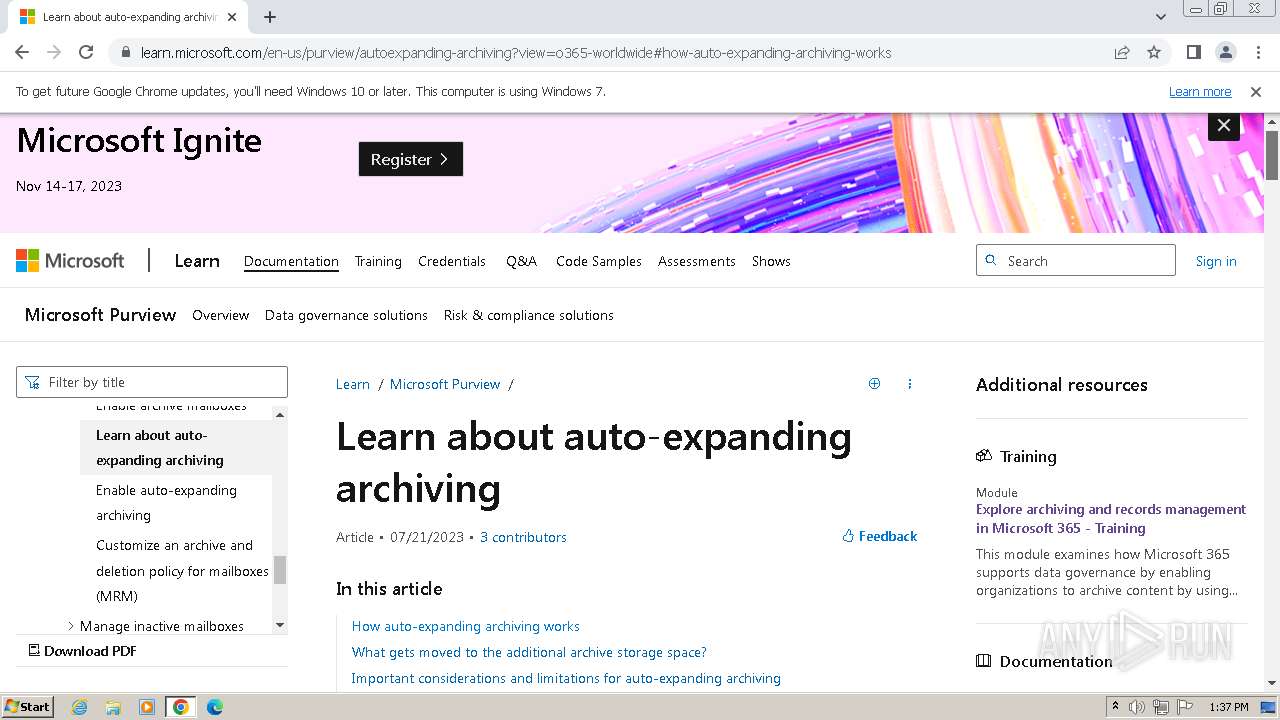Select the Training menu item

click(x=378, y=261)
